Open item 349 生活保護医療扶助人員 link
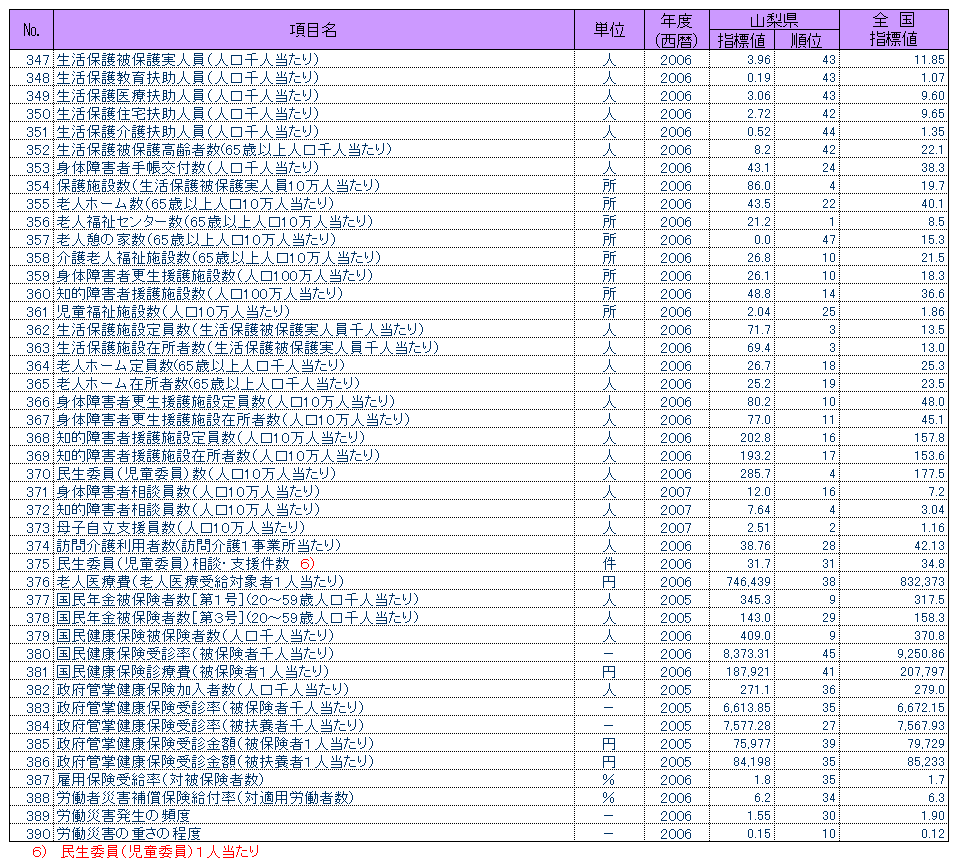The height and width of the screenshot is (860, 958). click(188, 96)
